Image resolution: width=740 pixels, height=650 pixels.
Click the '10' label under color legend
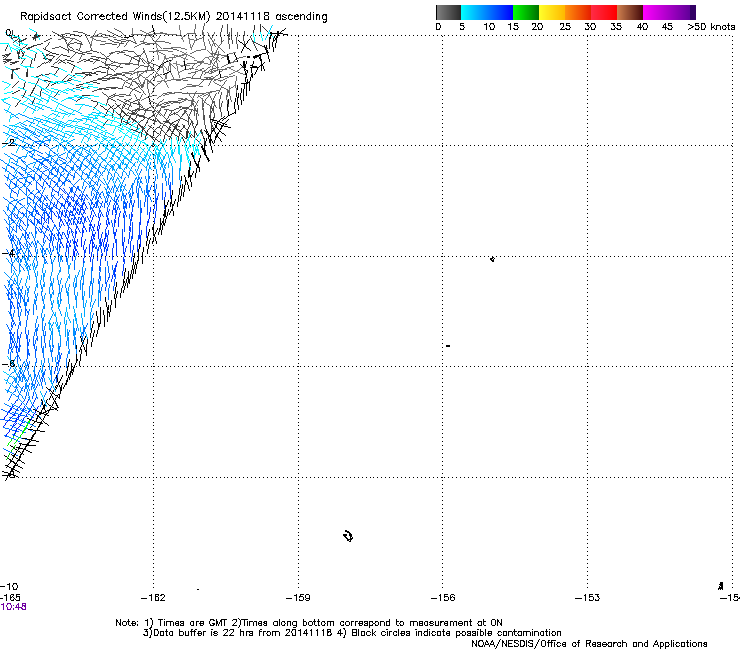pos(489,27)
